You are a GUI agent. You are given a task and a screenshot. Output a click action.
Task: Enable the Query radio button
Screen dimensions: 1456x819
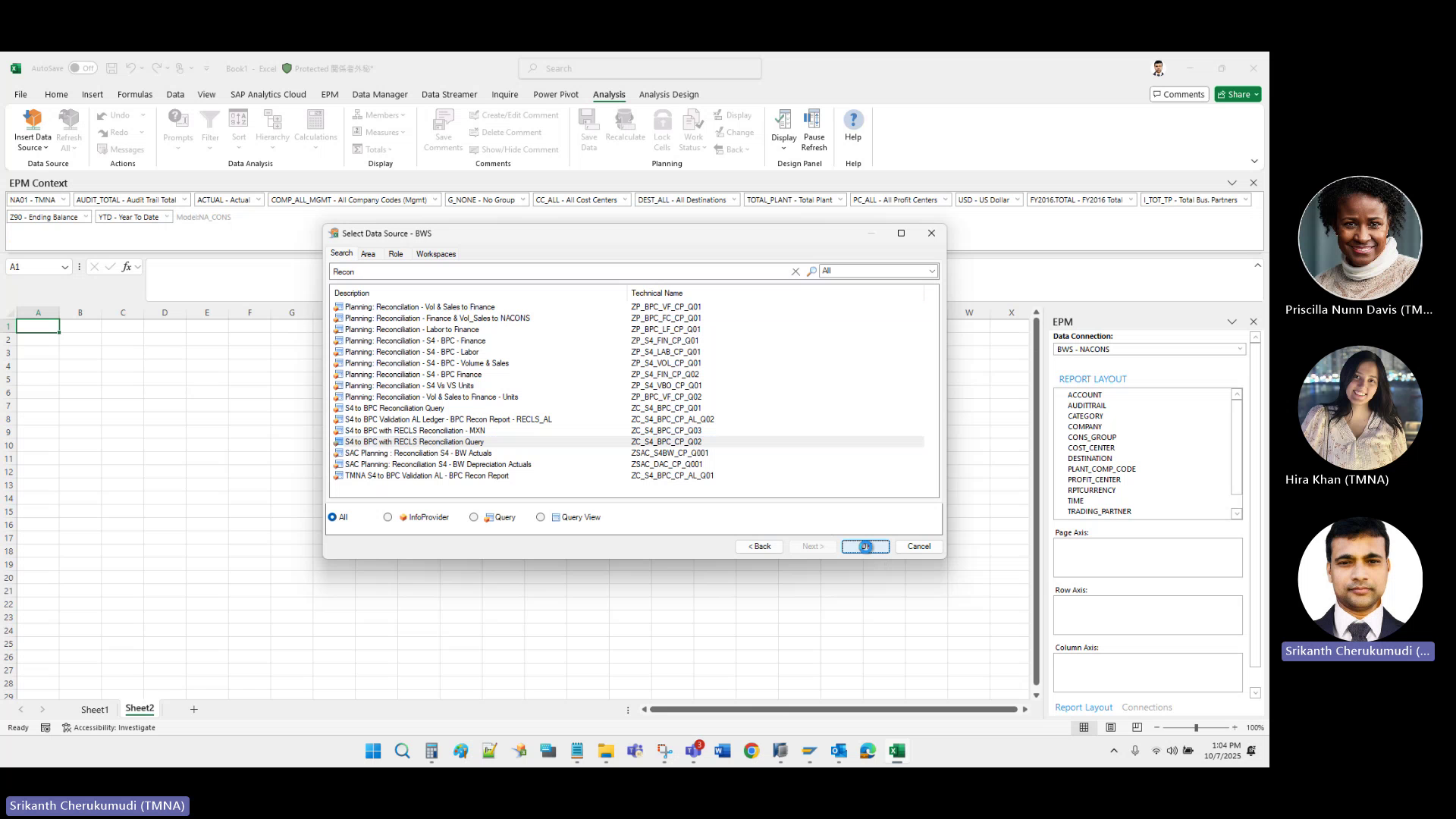(474, 516)
